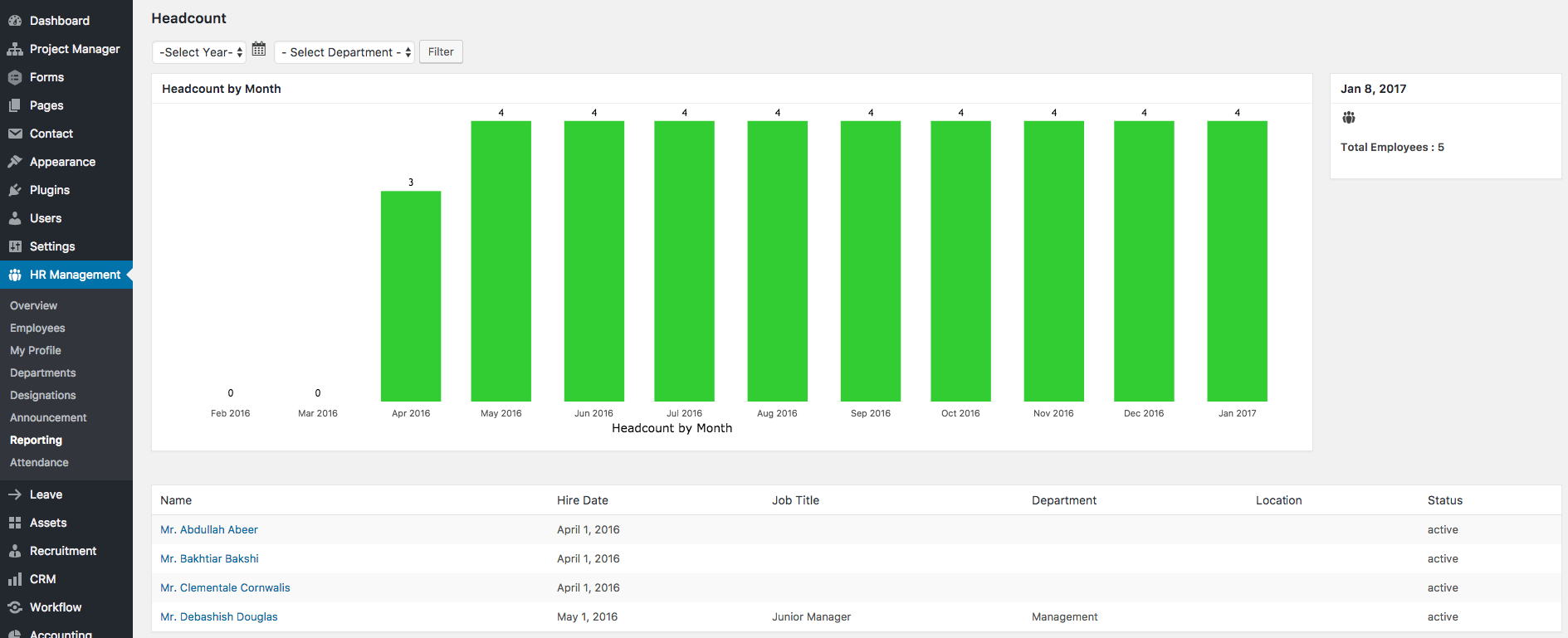Image resolution: width=1568 pixels, height=638 pixels.
Task: Click the Appearance paintbrush icon
Action: [15, 162]
